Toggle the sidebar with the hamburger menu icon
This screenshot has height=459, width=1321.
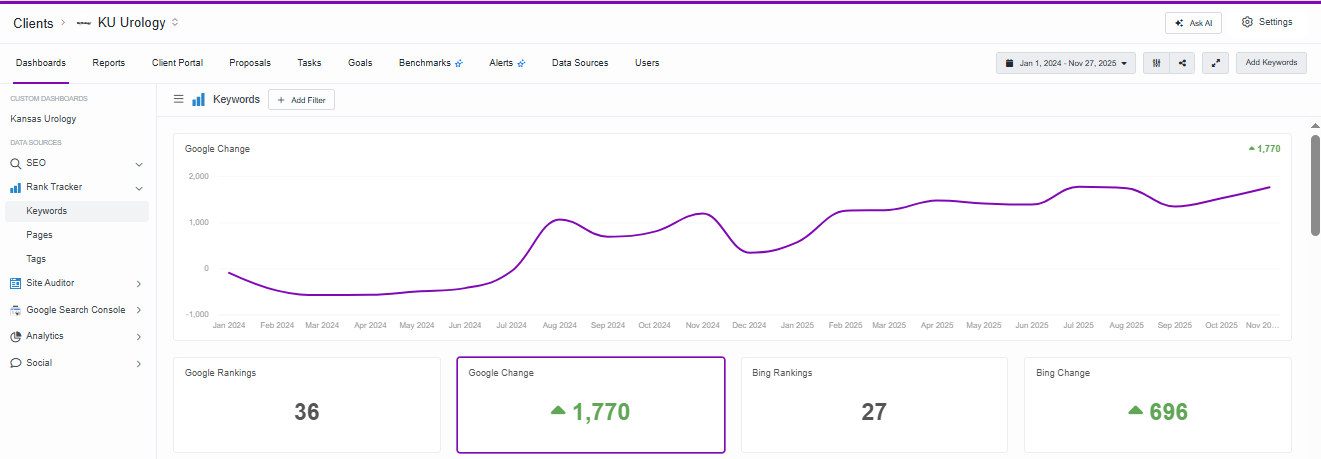tap(179, 99)
